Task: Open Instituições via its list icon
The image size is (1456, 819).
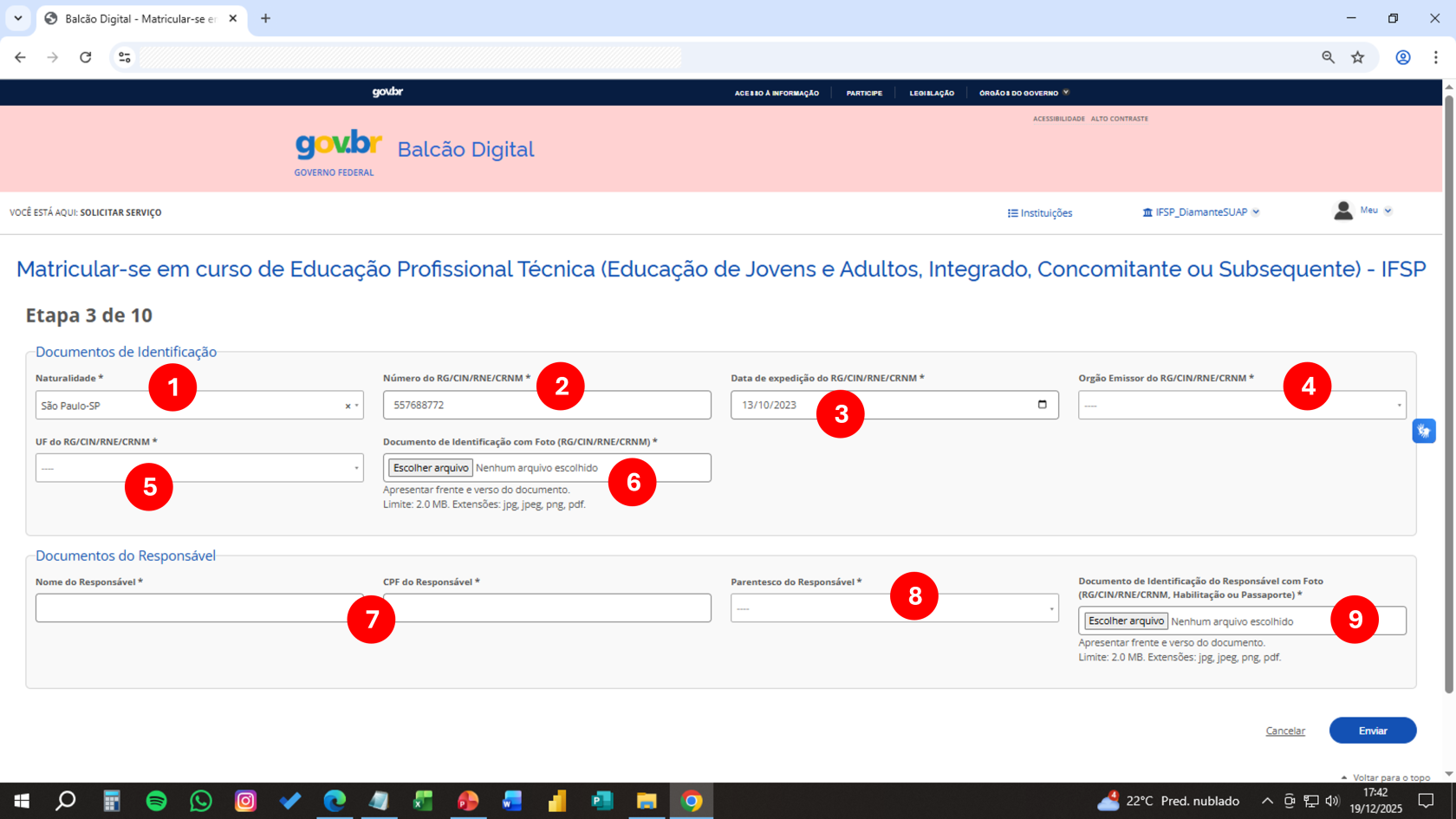Action: (1011, 212)
